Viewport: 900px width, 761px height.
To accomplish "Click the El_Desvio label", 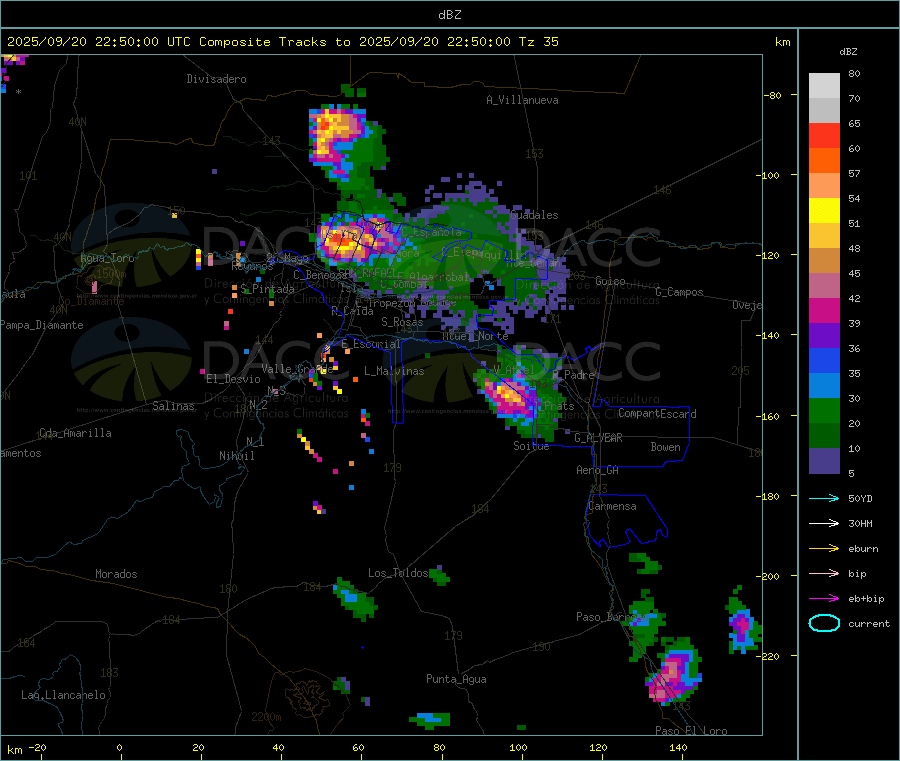I will pyautogui.click(x=233, y=379).
